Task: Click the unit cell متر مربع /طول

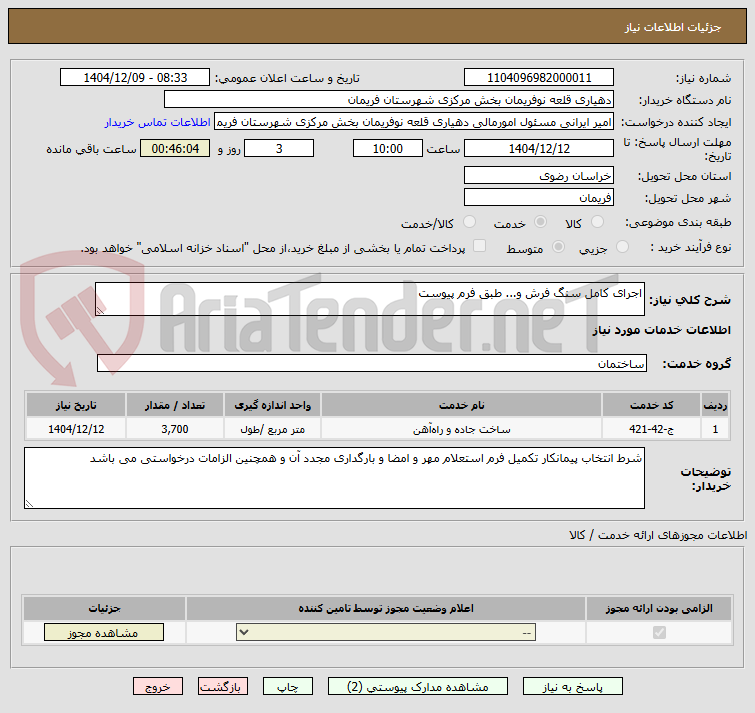Action: (272, 429)
